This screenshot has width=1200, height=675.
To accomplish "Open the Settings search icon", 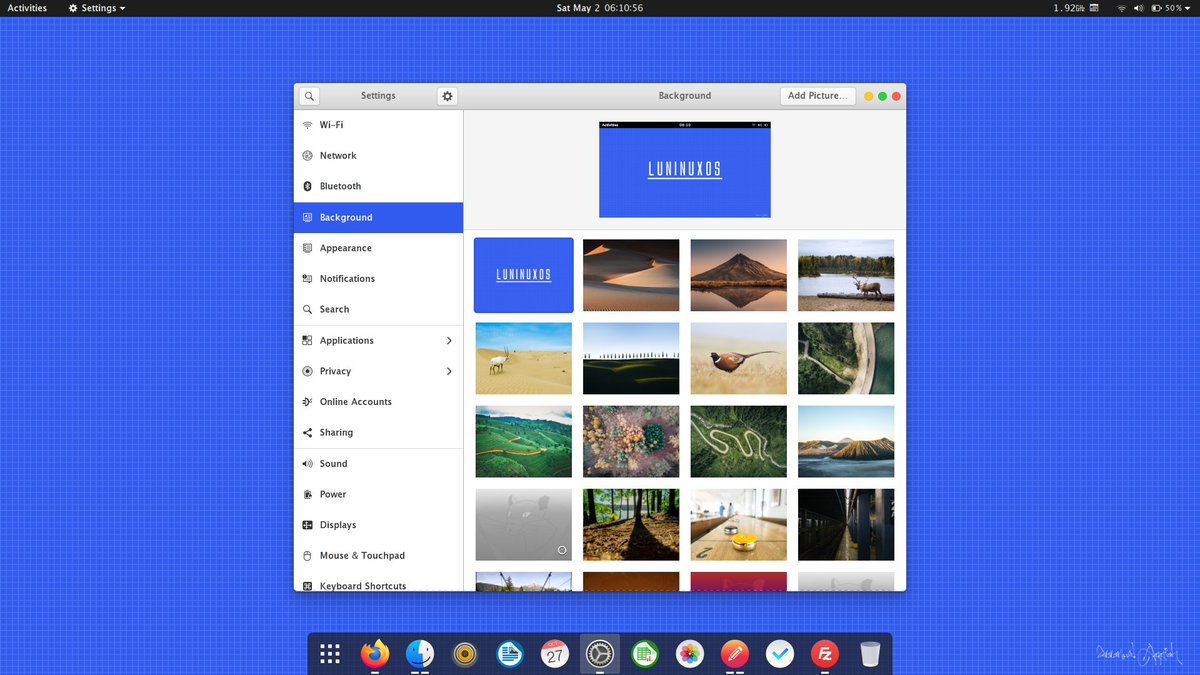I will coord(309,95).
